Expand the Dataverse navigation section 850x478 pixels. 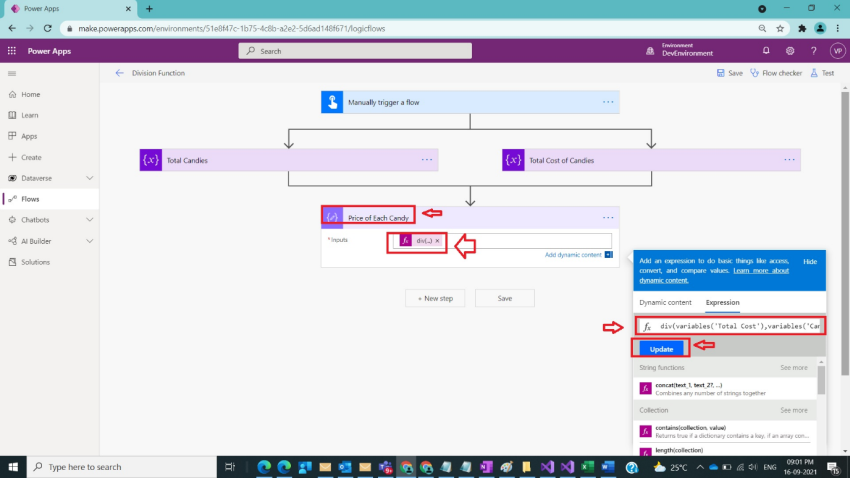click(x=89, y=178)
